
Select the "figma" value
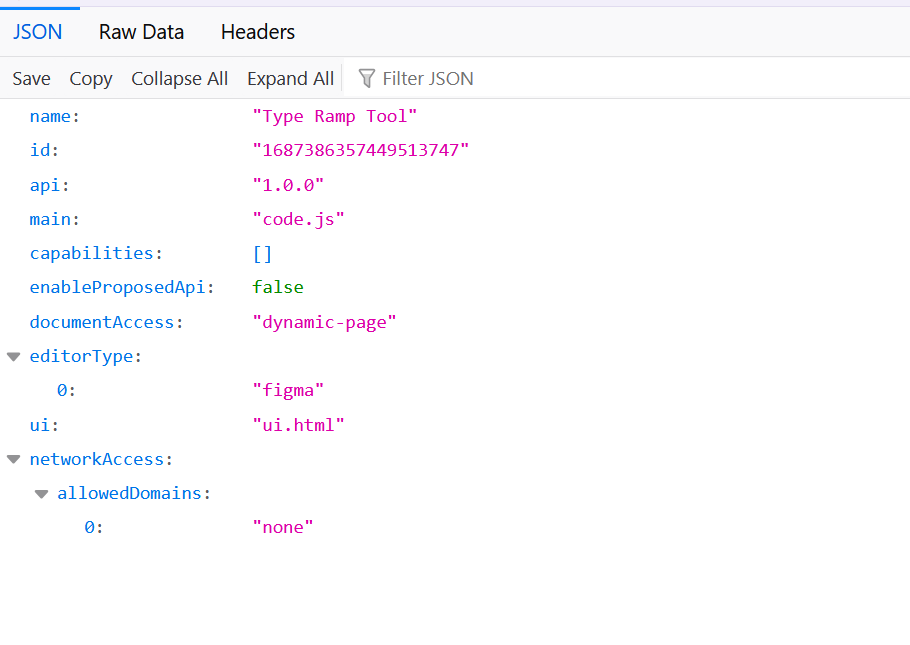[288, 390]
